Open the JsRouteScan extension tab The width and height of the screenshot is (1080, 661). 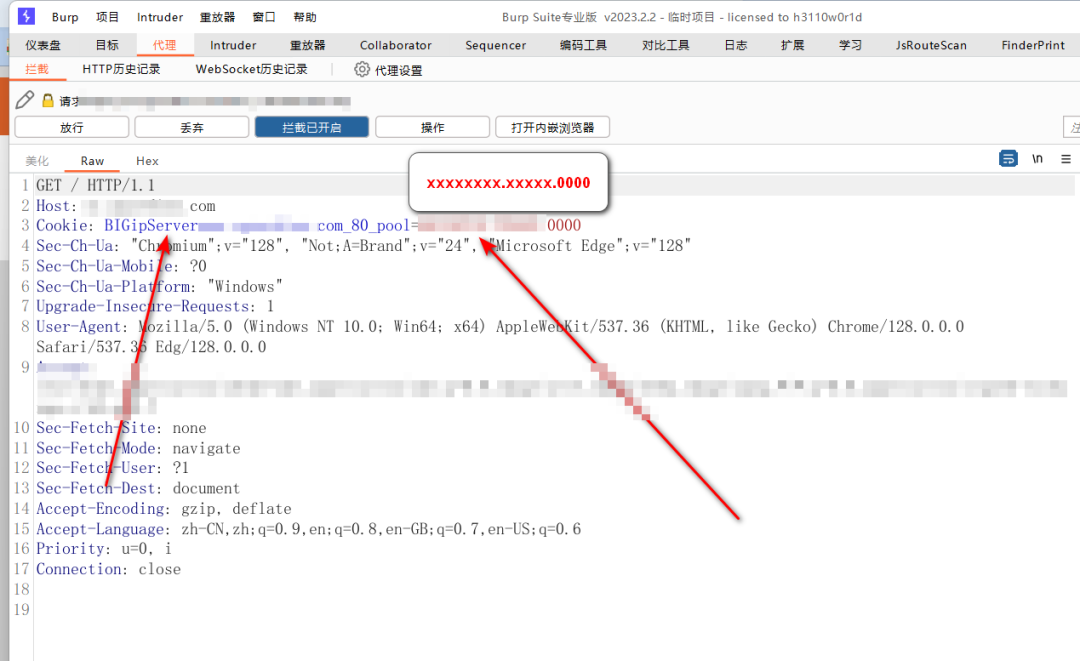931,45
